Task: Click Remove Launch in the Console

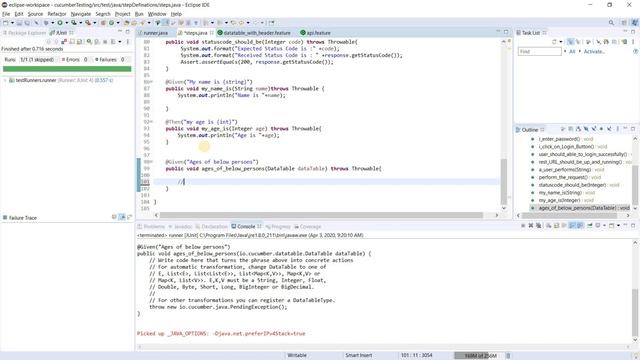Action: tap(531, 225)
